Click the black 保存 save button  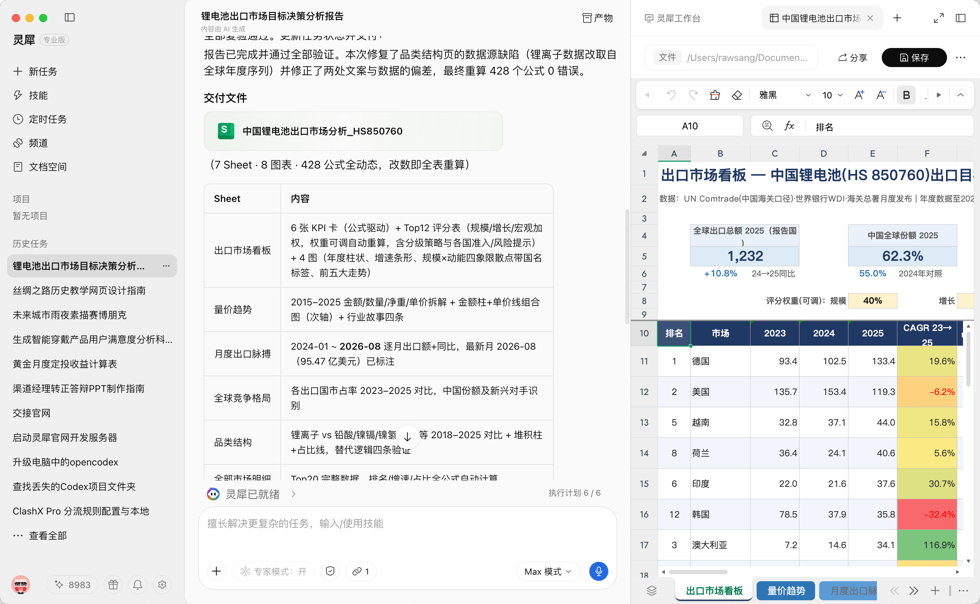click(914, 58)
